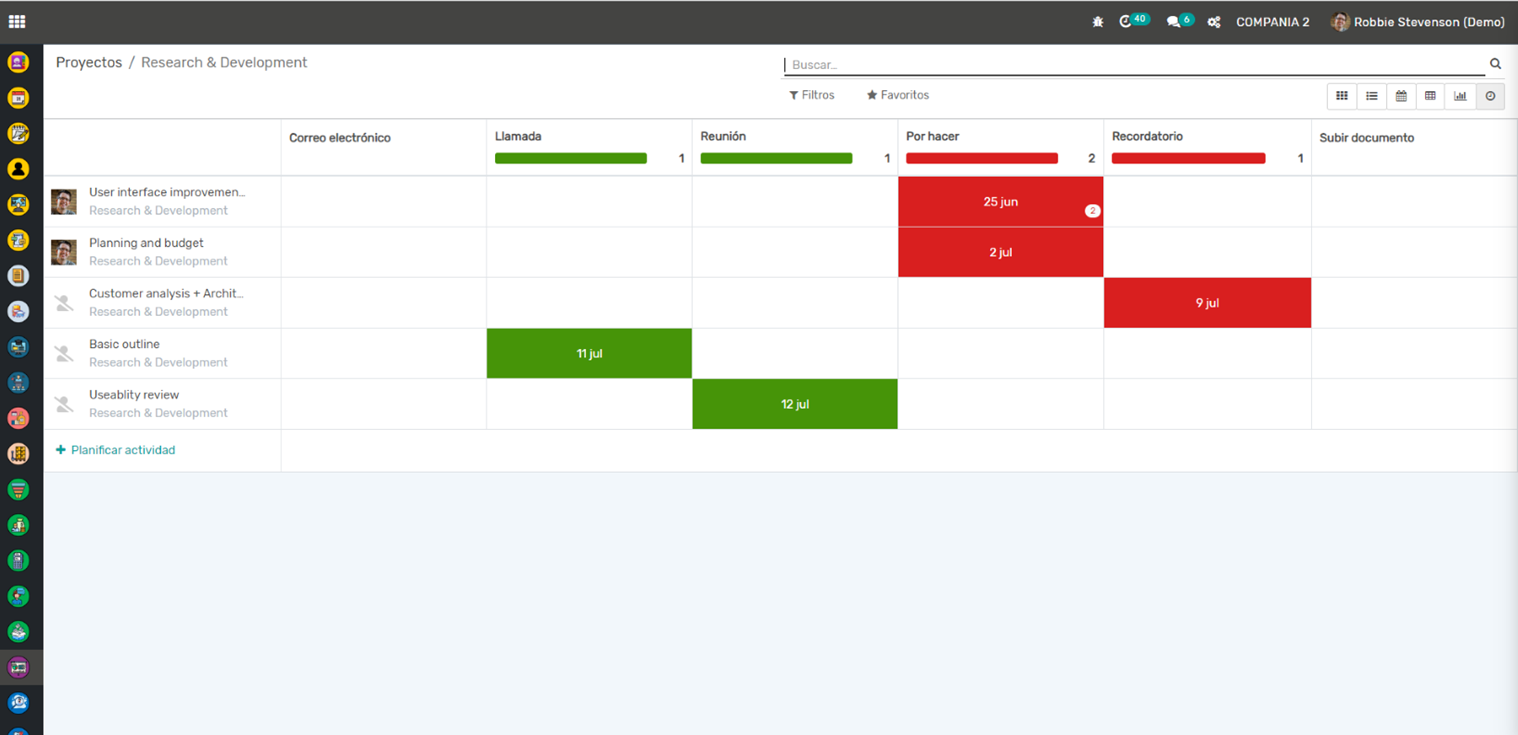Switch to the calendar view
Viewport: 1518px width, 735px height.
(1401, 96)
